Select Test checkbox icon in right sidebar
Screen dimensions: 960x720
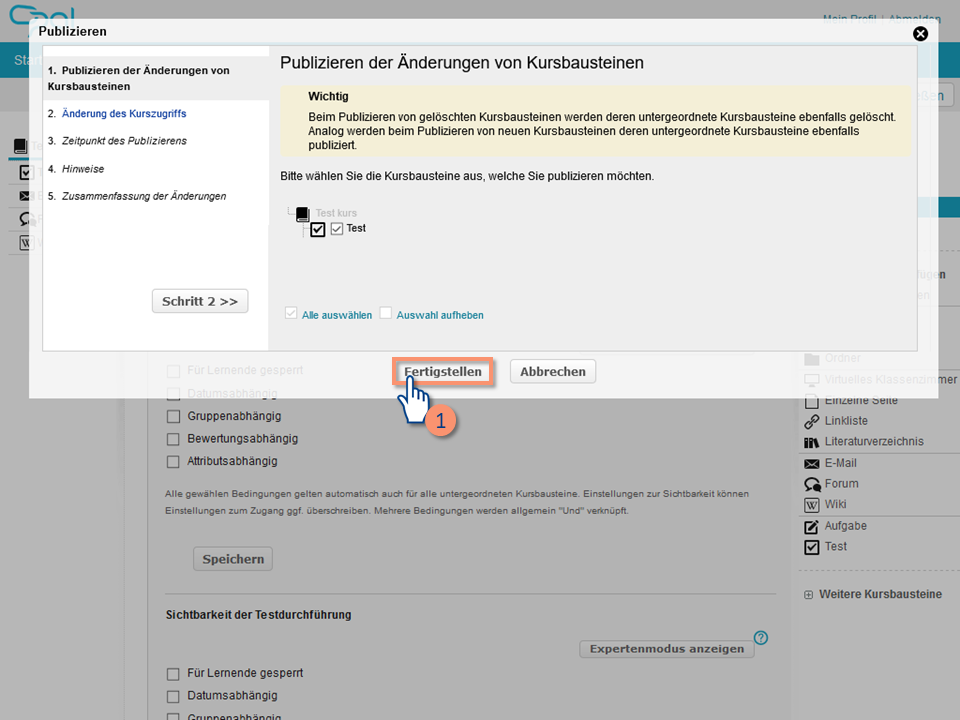pyautogui.click(x=811, y=547)
